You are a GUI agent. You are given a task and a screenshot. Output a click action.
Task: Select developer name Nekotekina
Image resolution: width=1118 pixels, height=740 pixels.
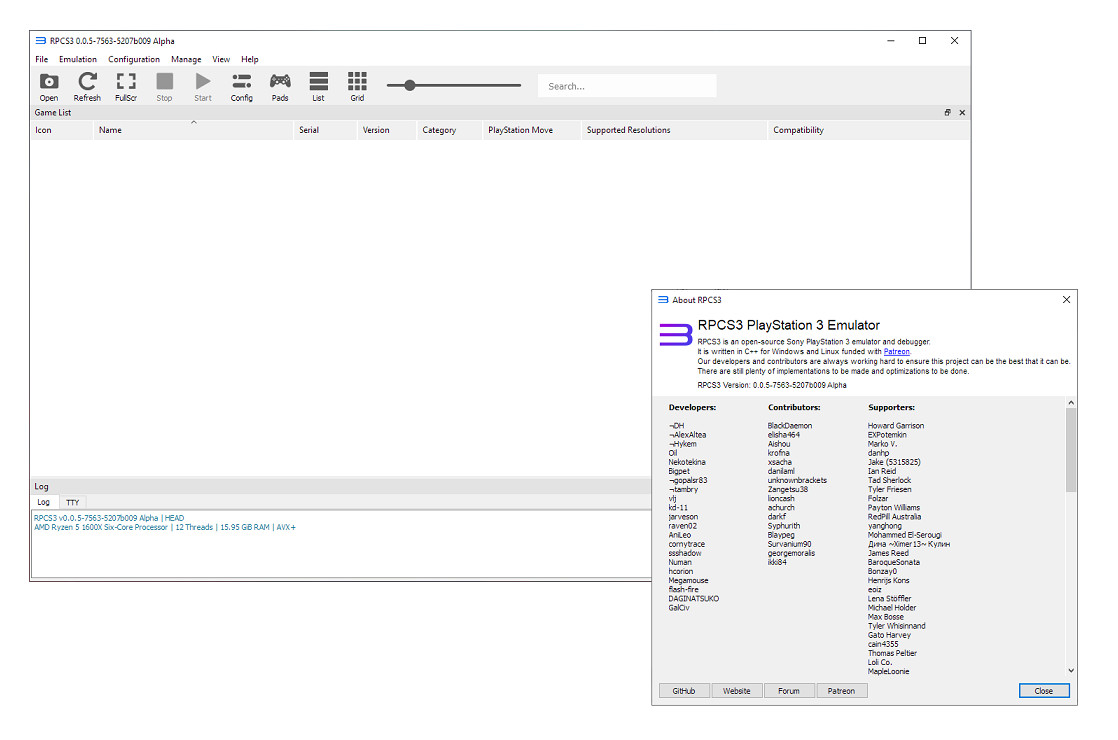tap(687, 462)
